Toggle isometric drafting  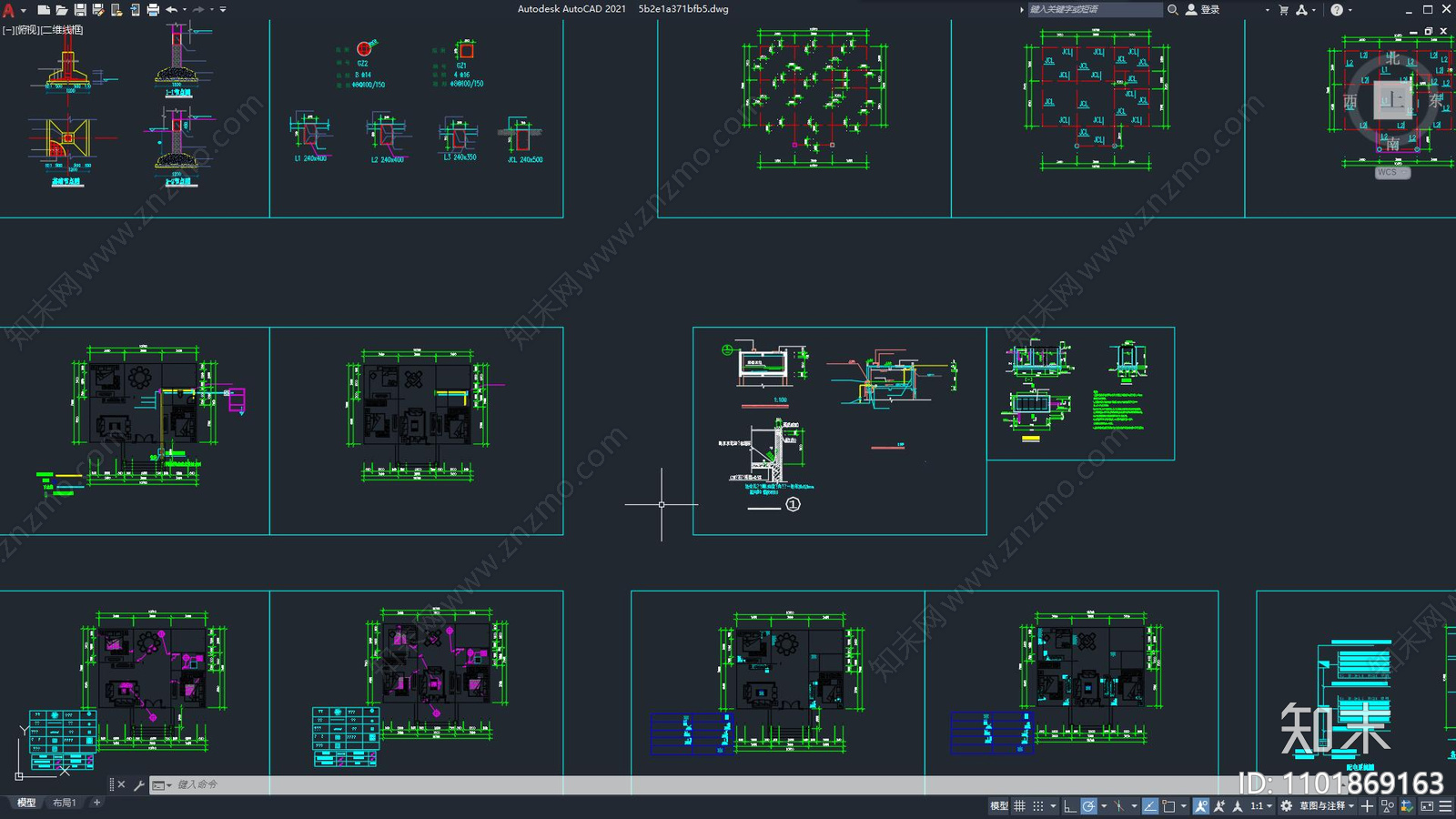[1119, 806]
